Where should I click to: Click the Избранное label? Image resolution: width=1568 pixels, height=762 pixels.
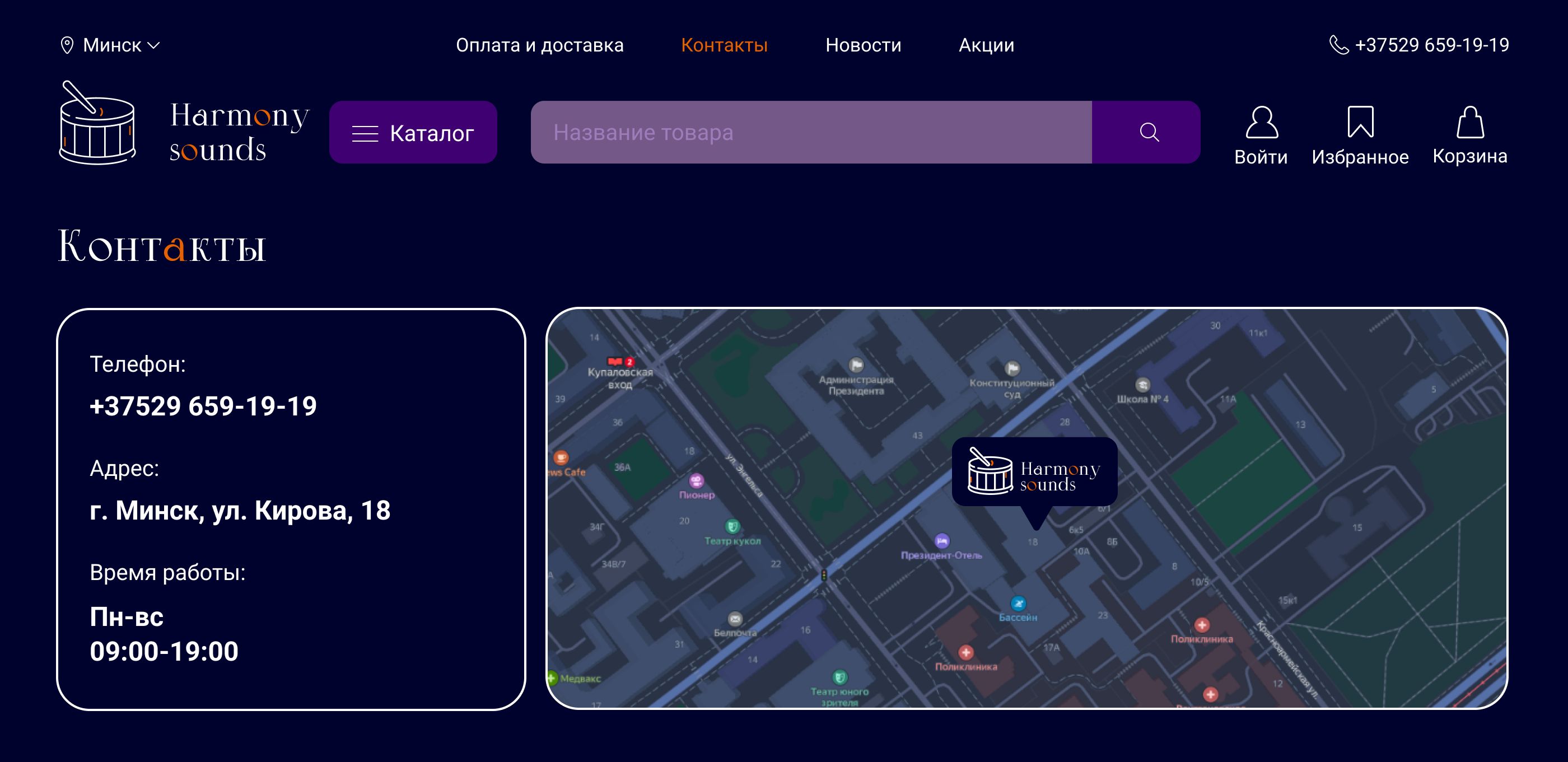point(1360,157)
